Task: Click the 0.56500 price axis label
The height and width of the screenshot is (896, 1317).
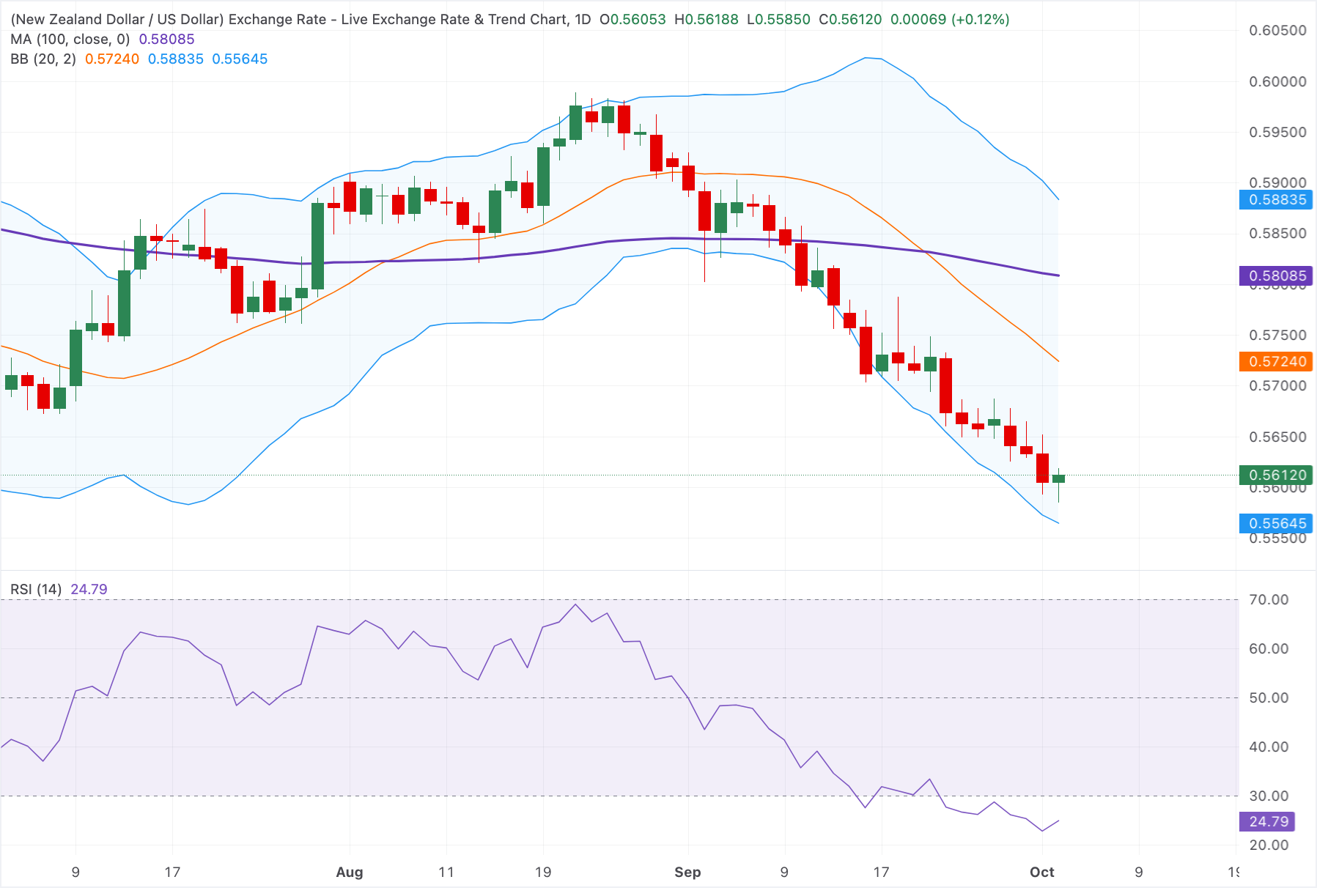Action: coord(1277,437)
